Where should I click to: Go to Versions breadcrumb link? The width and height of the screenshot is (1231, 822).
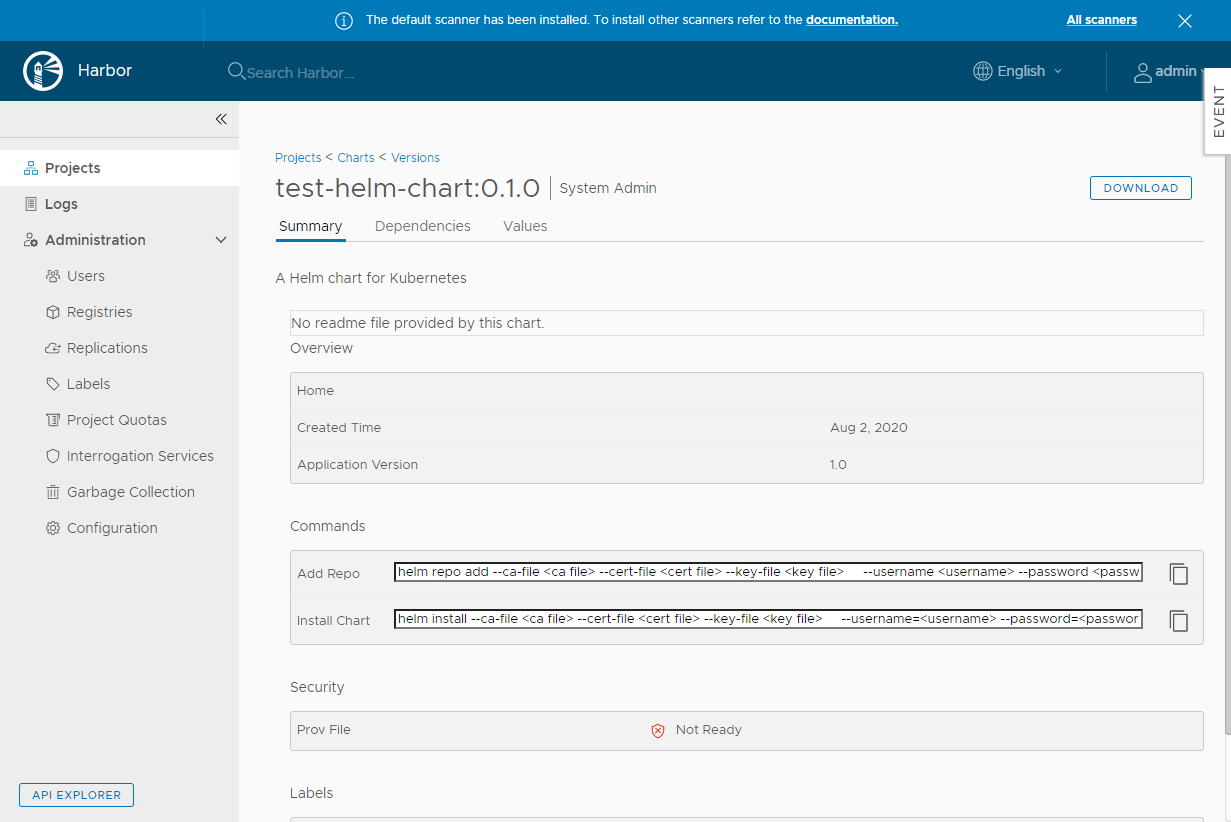pos(415,158)
